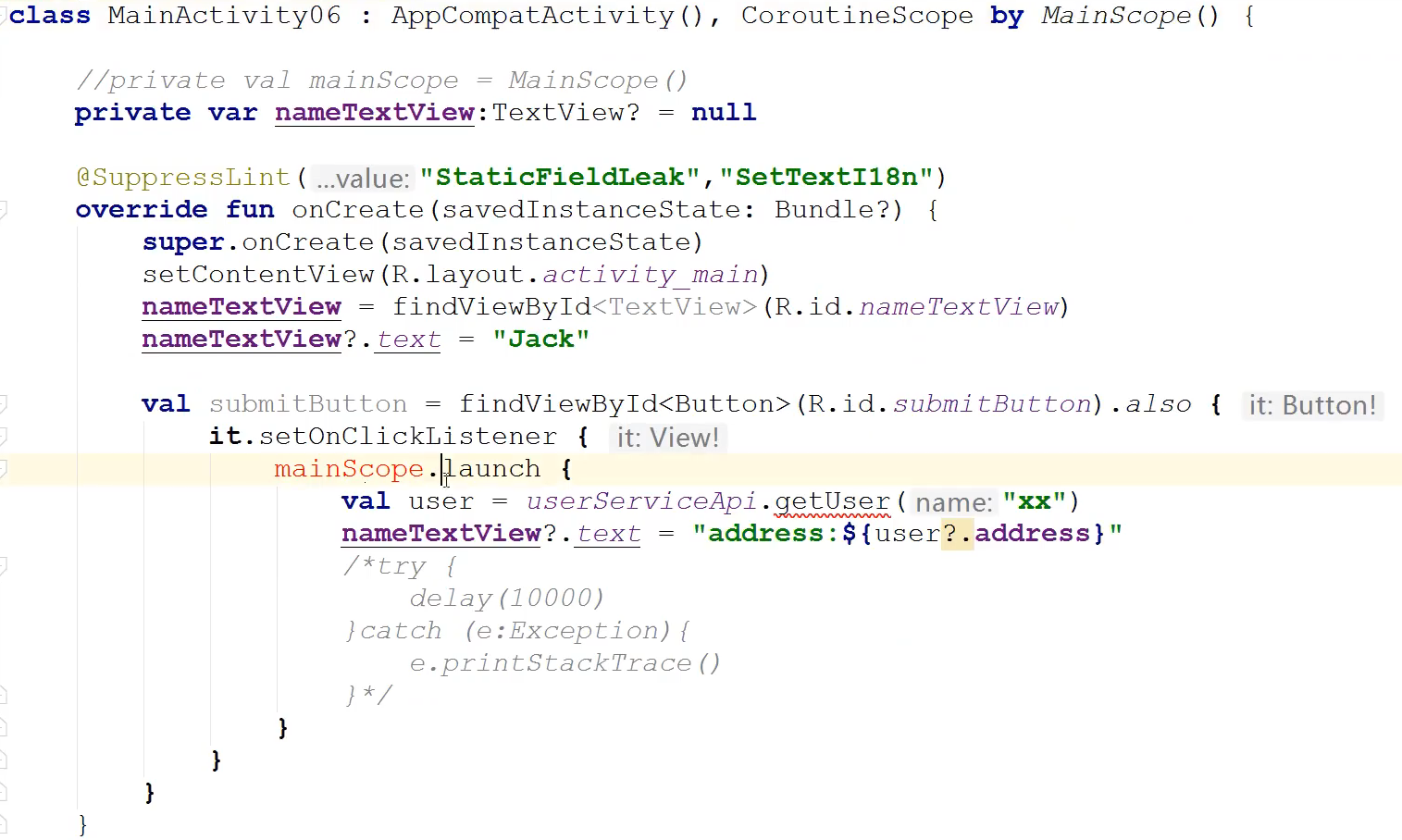Click the "Jack" string literal
Image resolution: width=1402 pixels, height=840 pixels.
click(x=540, y=340)
